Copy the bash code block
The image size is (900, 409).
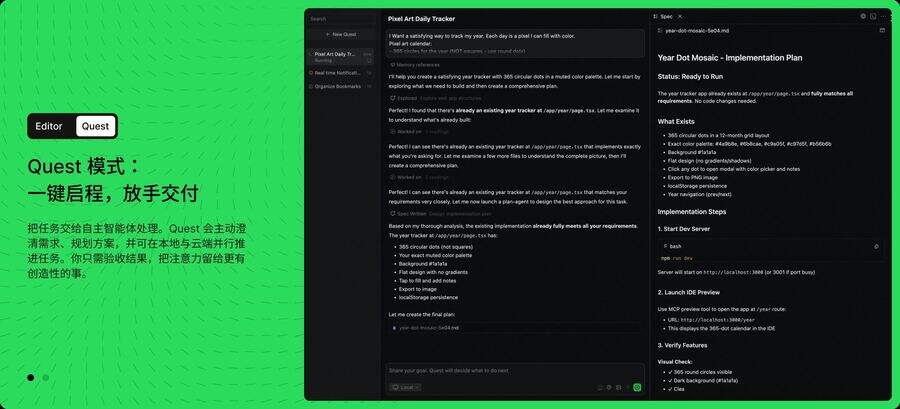point(876,246)
